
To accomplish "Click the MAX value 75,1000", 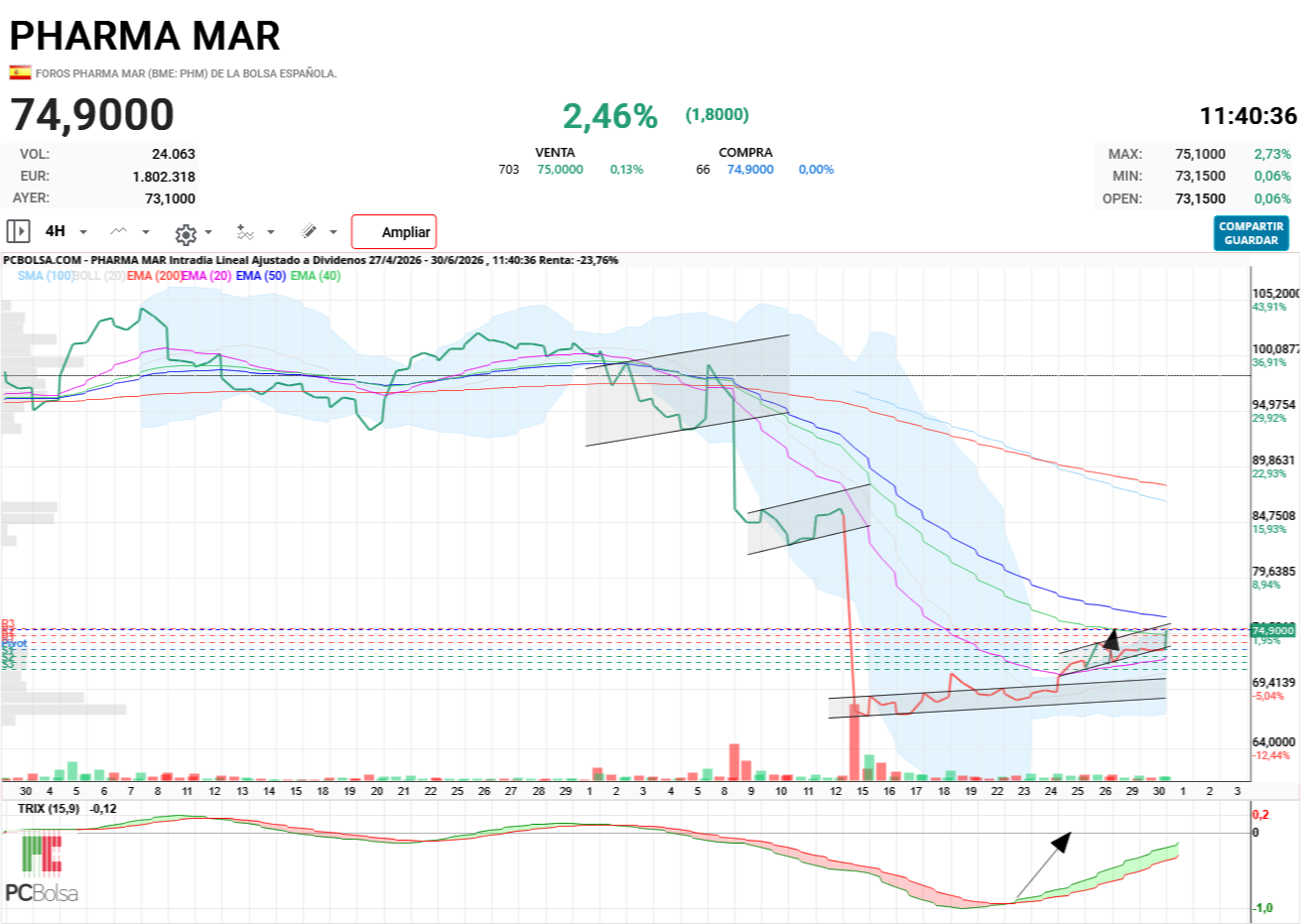I will pyautogui.click(x=1201, y=154).
